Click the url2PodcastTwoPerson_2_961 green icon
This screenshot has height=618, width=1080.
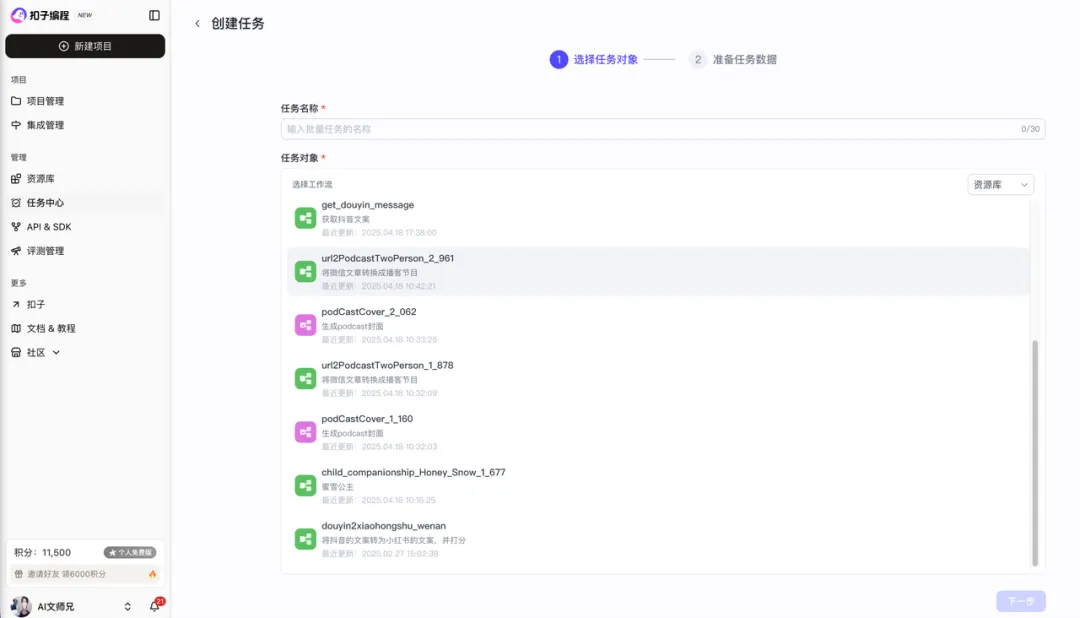coord(305,271)
